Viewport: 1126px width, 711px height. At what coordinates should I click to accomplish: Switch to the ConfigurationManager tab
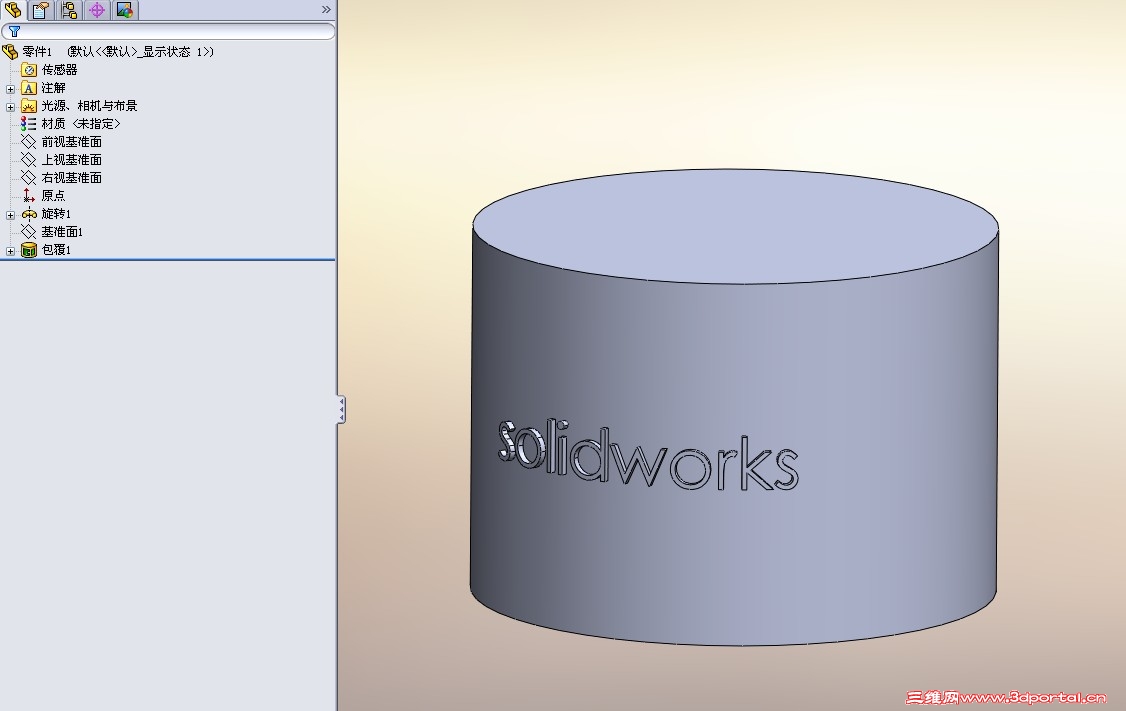(x=69, y=10)
